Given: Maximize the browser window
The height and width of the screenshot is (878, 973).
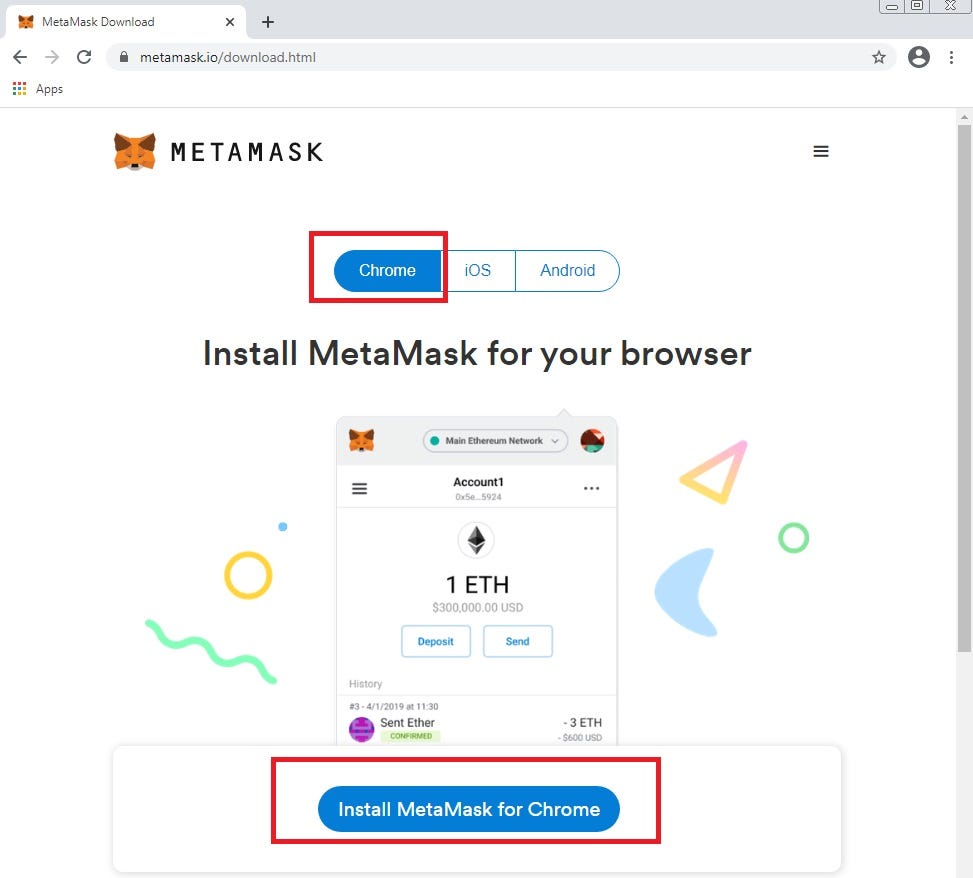Looking at the screenshot, I should [917, 6].
